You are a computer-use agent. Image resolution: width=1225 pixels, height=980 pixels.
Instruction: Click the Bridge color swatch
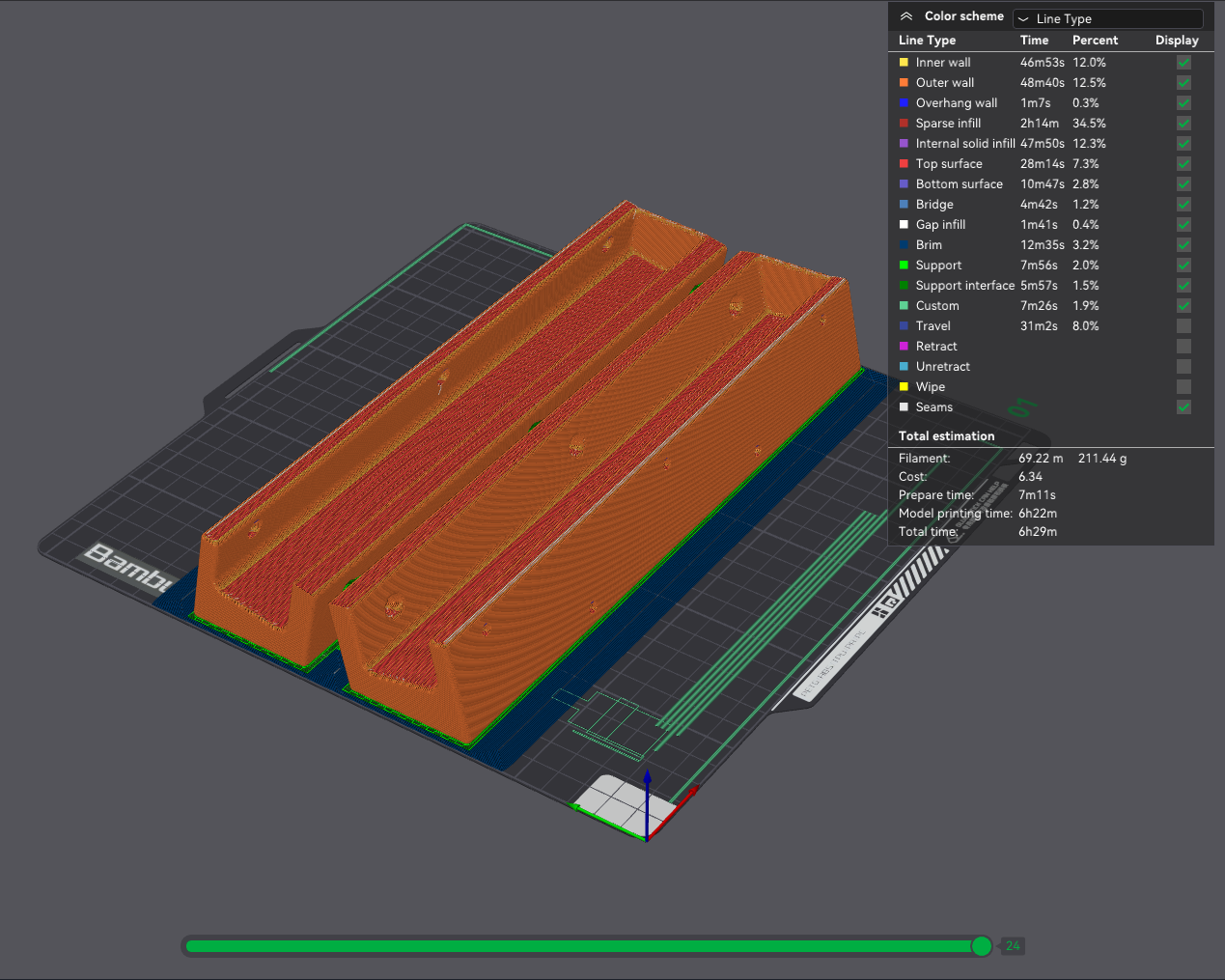click(904, 204)
